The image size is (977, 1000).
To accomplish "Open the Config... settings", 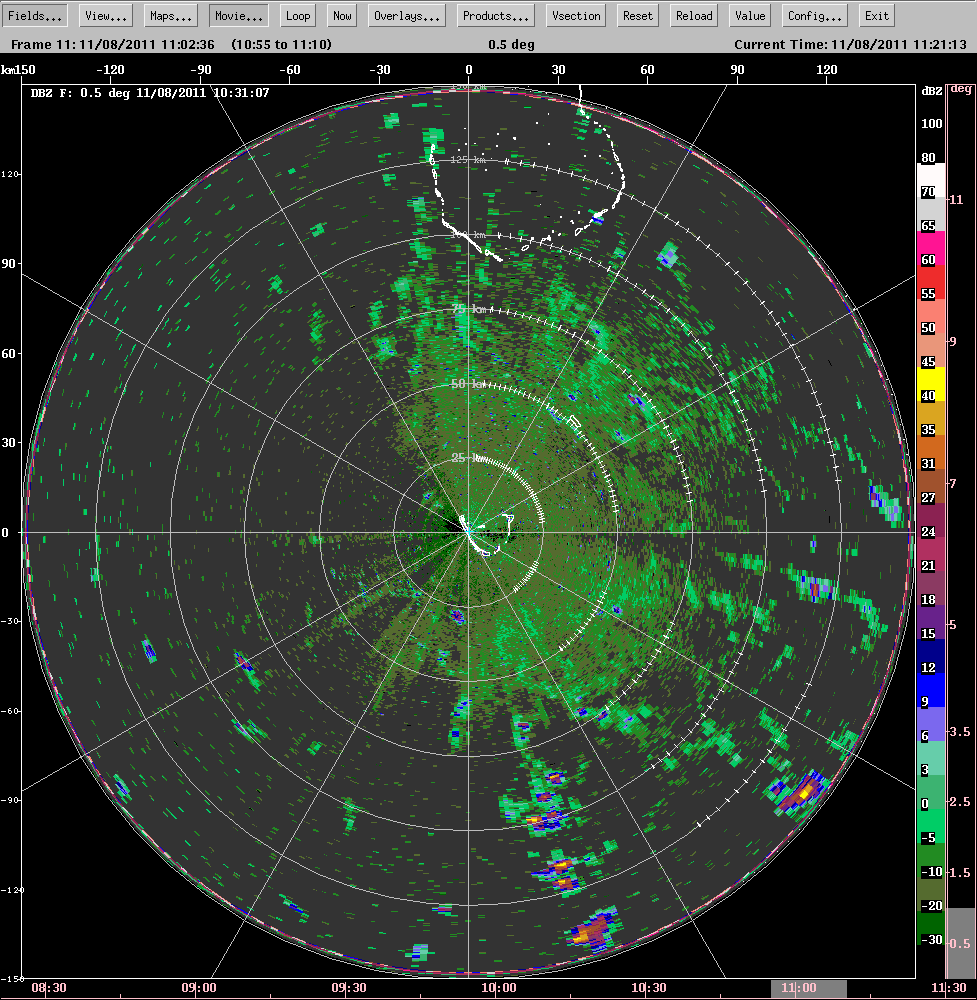I will coord(814,16).
